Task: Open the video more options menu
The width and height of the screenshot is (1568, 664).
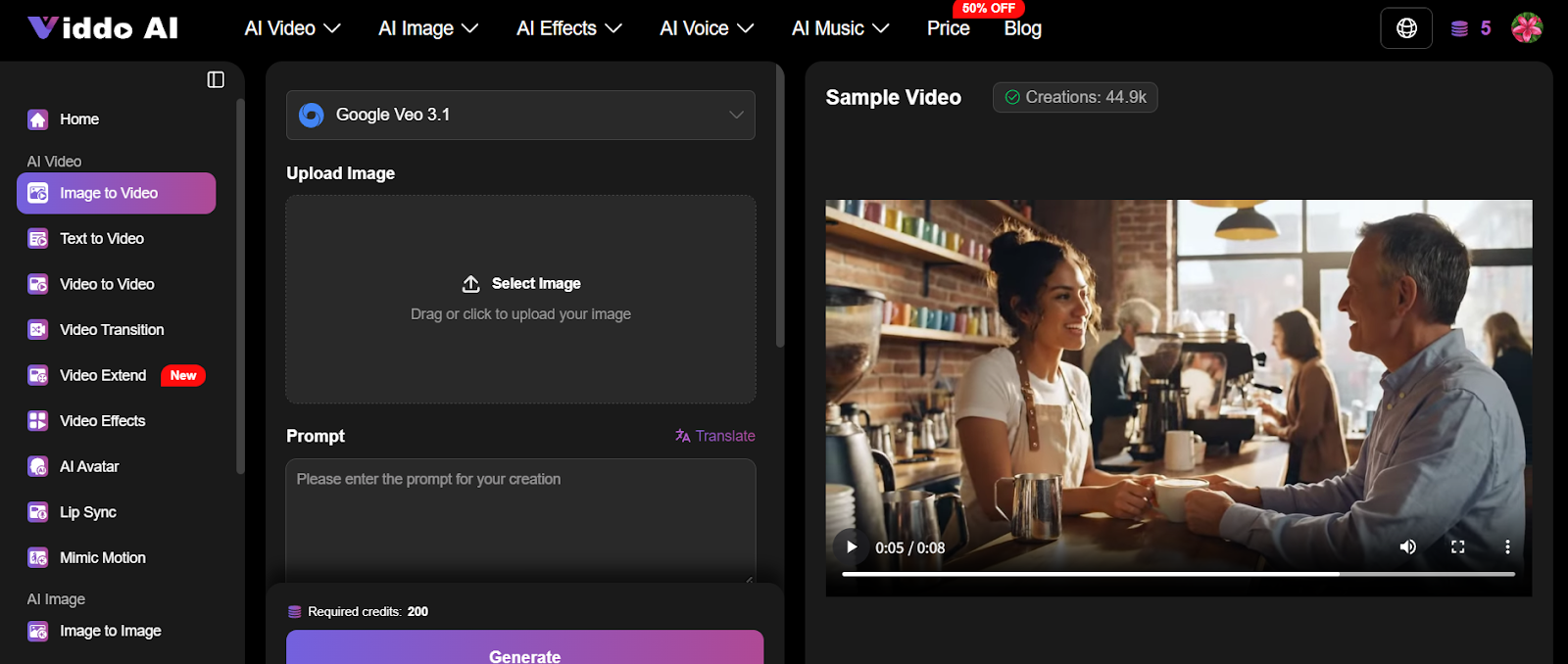Action: point(1507,547)
